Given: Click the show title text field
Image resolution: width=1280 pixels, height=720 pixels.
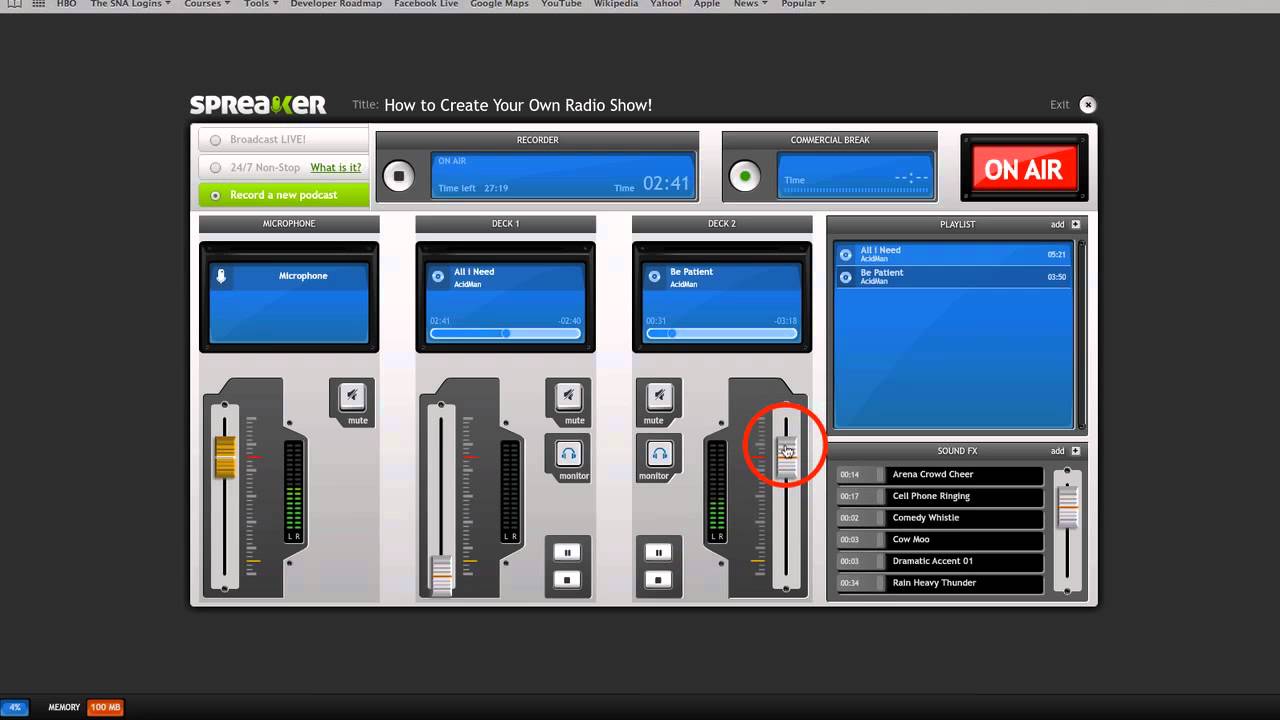Looking at the screenshot, I should pos(518,105).
